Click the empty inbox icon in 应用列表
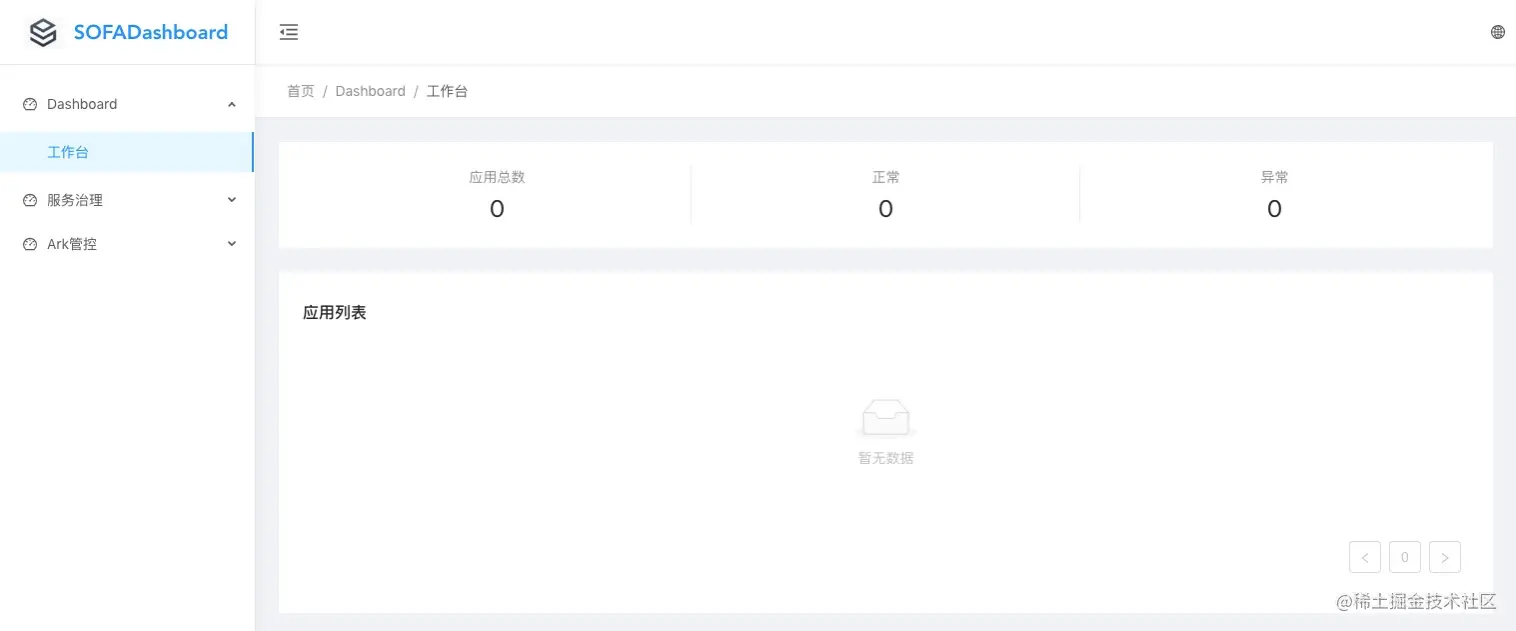Image resolution: width=1516 pixels, height=631 pixels. coord(886,418)
